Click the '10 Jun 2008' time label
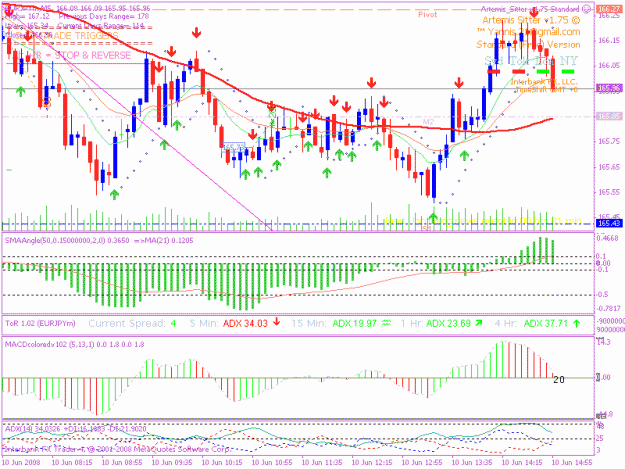 [21, 462]
